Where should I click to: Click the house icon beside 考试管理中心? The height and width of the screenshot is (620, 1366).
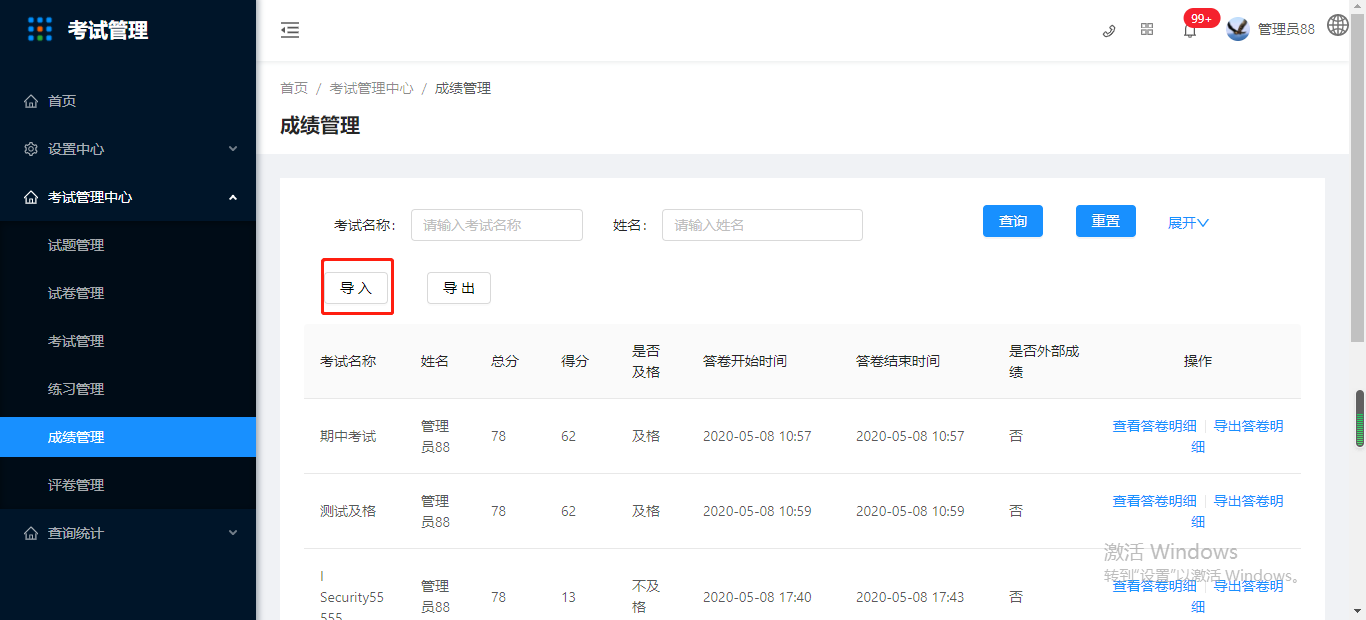pos(31,197)
